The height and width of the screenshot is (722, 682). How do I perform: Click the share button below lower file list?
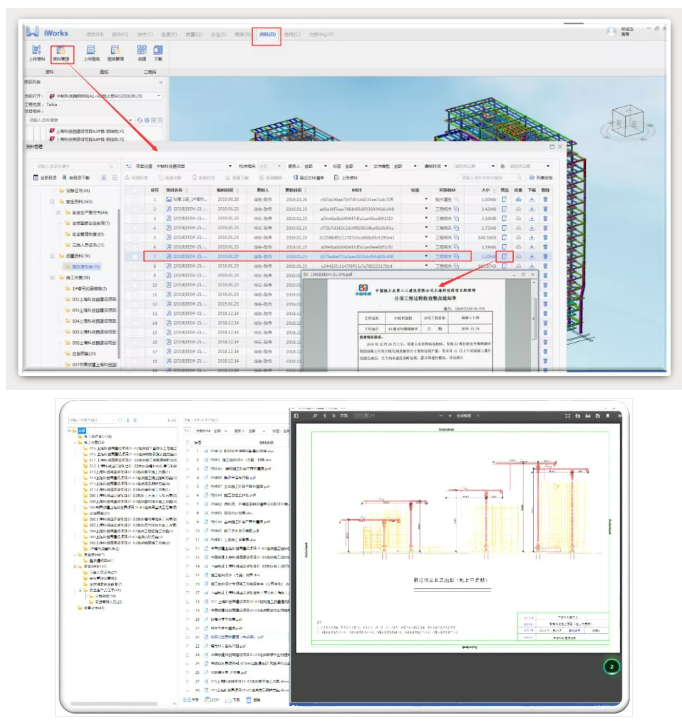point(191,700)
